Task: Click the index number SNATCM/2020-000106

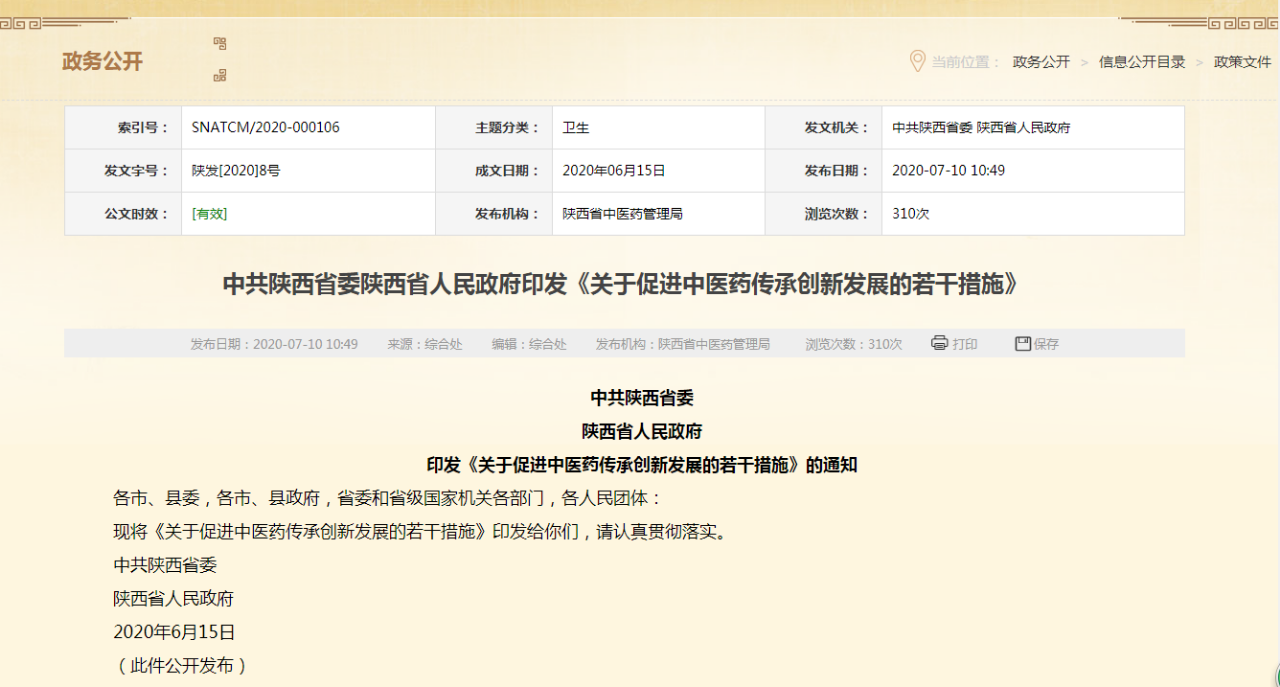Action: click(266, 128)
